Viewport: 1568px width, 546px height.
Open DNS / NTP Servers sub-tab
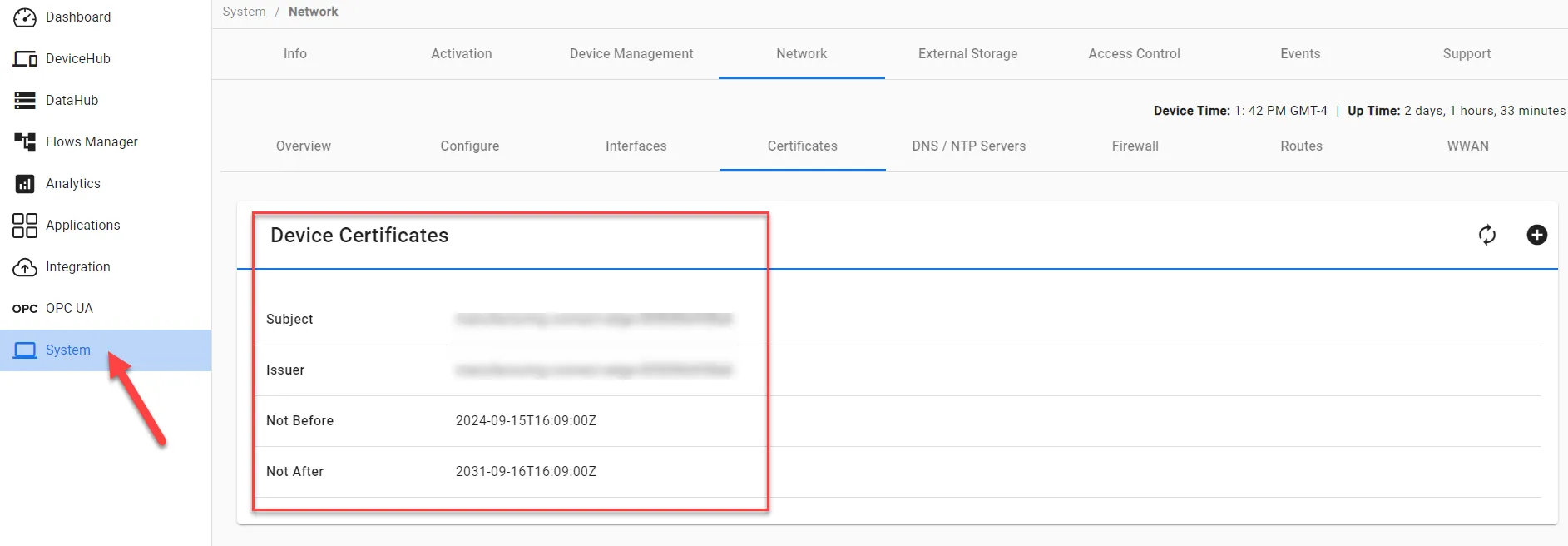point(969,146)
